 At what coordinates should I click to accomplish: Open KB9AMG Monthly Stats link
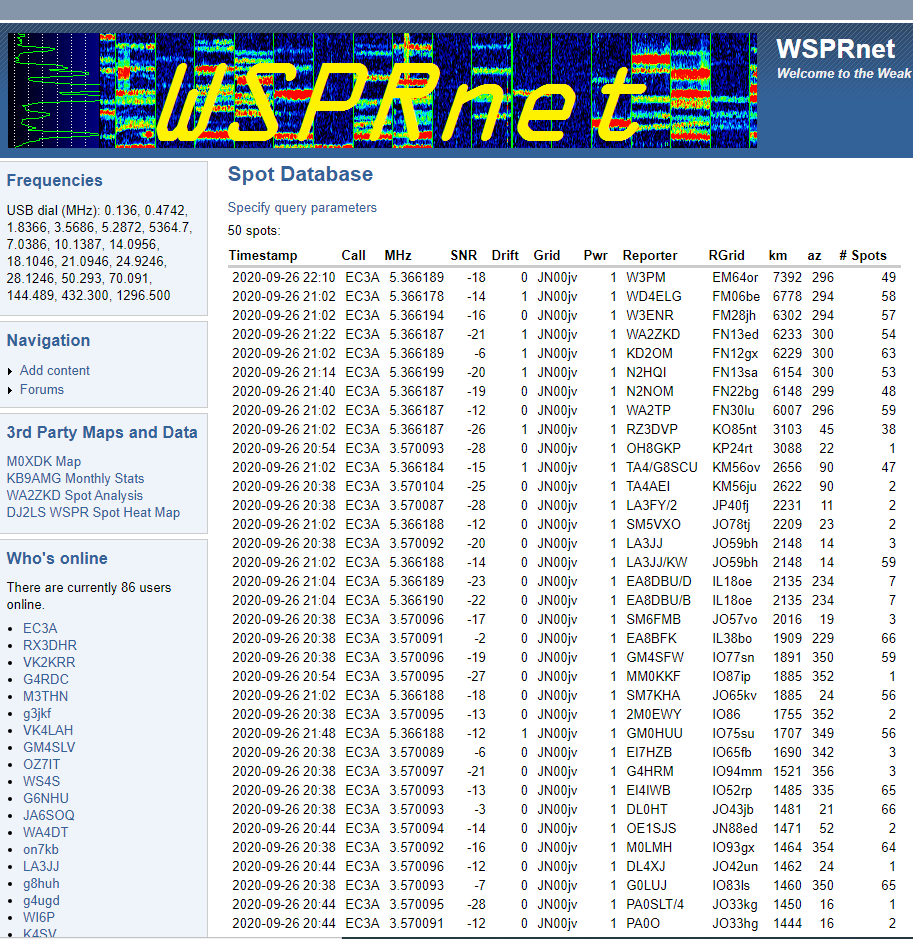(75, 478)
